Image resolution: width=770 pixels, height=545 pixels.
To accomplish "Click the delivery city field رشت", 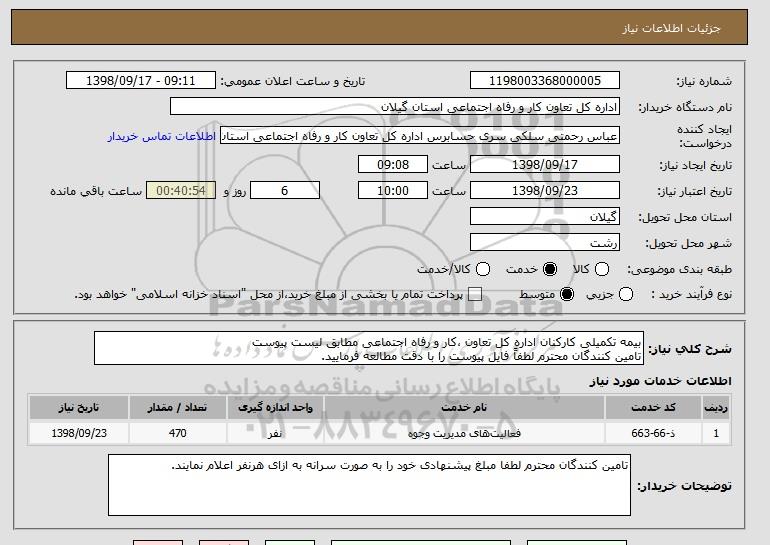I will click(545, 243).
